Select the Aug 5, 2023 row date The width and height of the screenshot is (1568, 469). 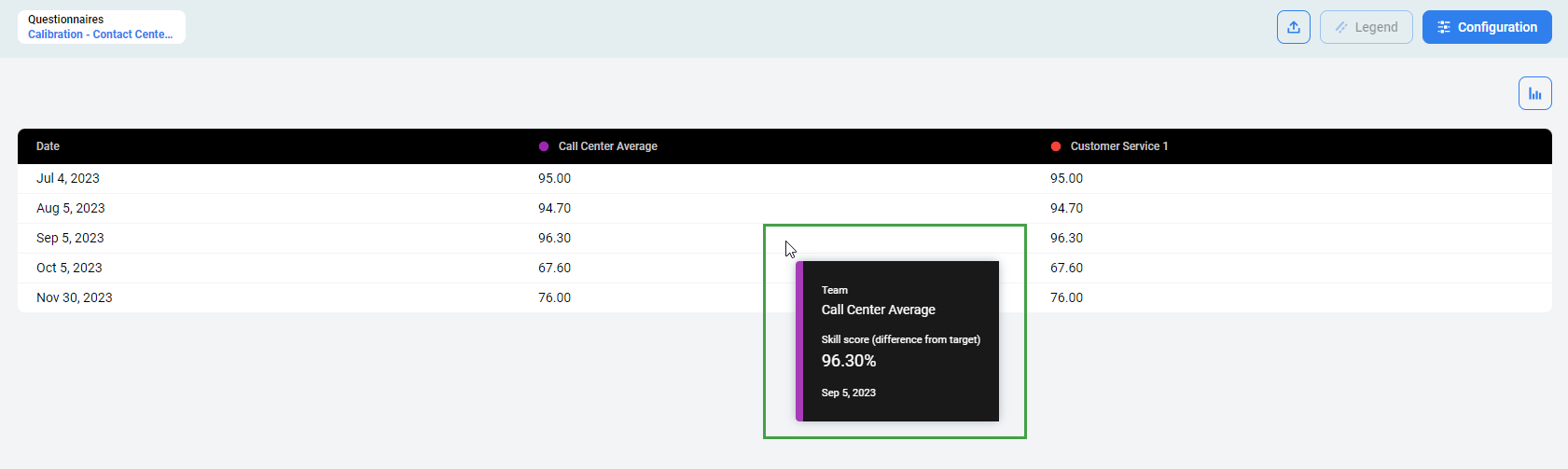(71, 208)
